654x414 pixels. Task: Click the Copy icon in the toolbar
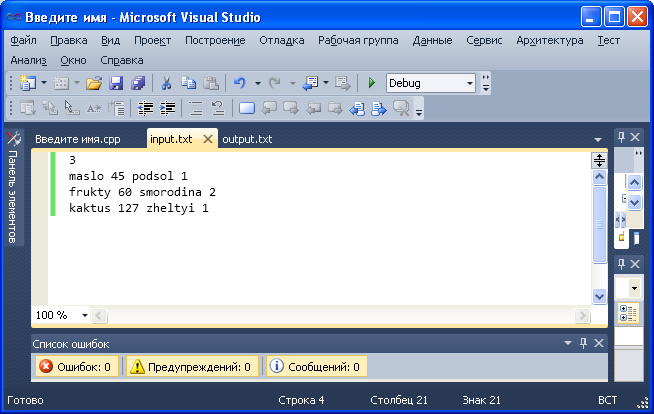[189, 83]
